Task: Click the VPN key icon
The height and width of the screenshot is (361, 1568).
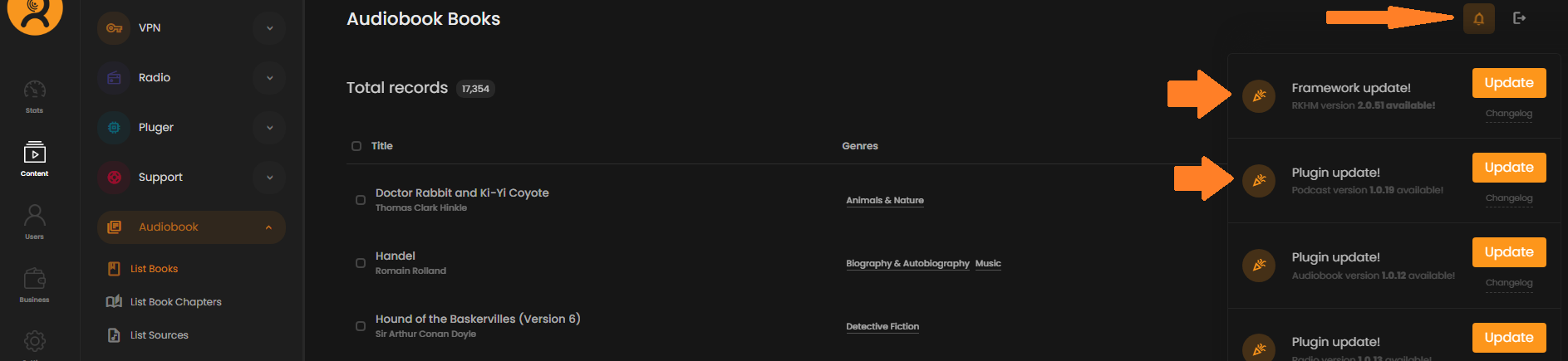Action: [114, 28]
